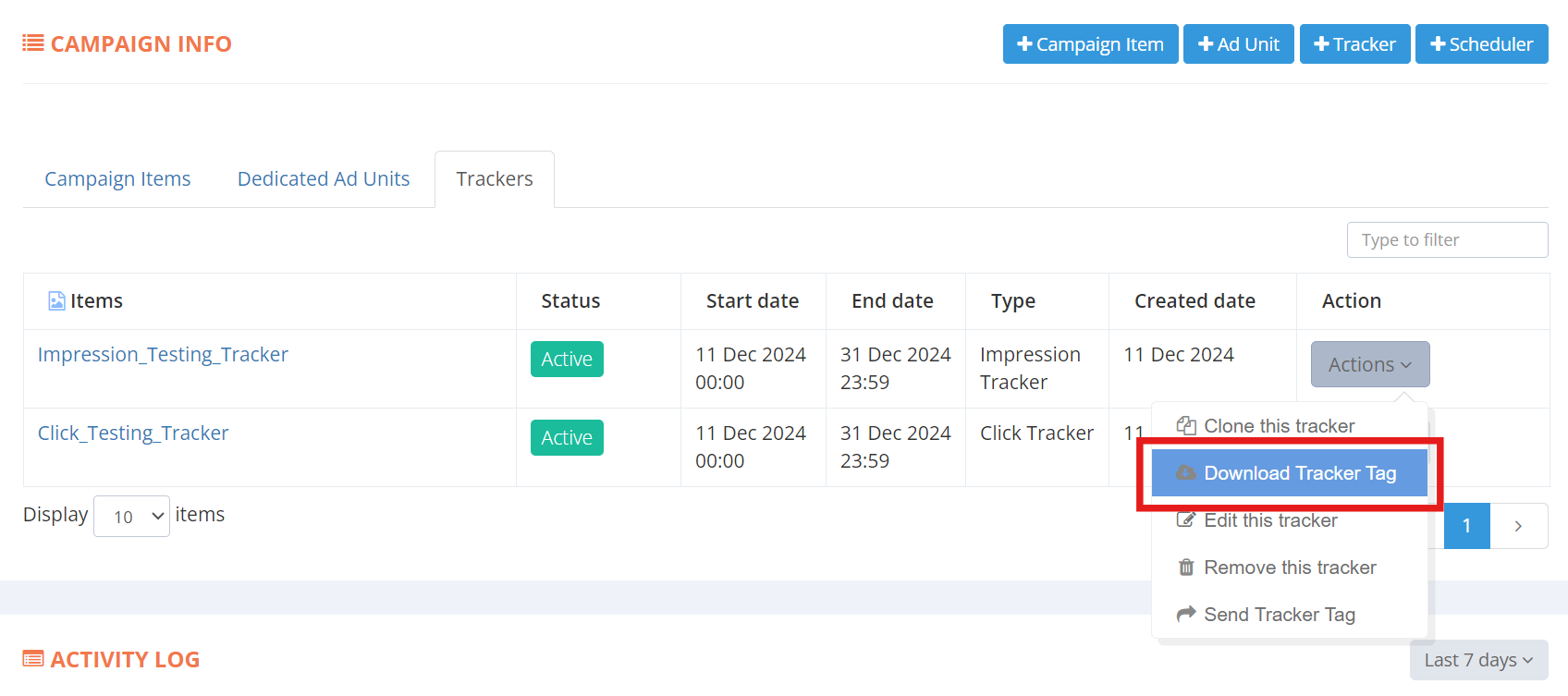Open the Impression_Testing_Tracker link
This screenshot has height=696, width=1568.
pos(163,355)
